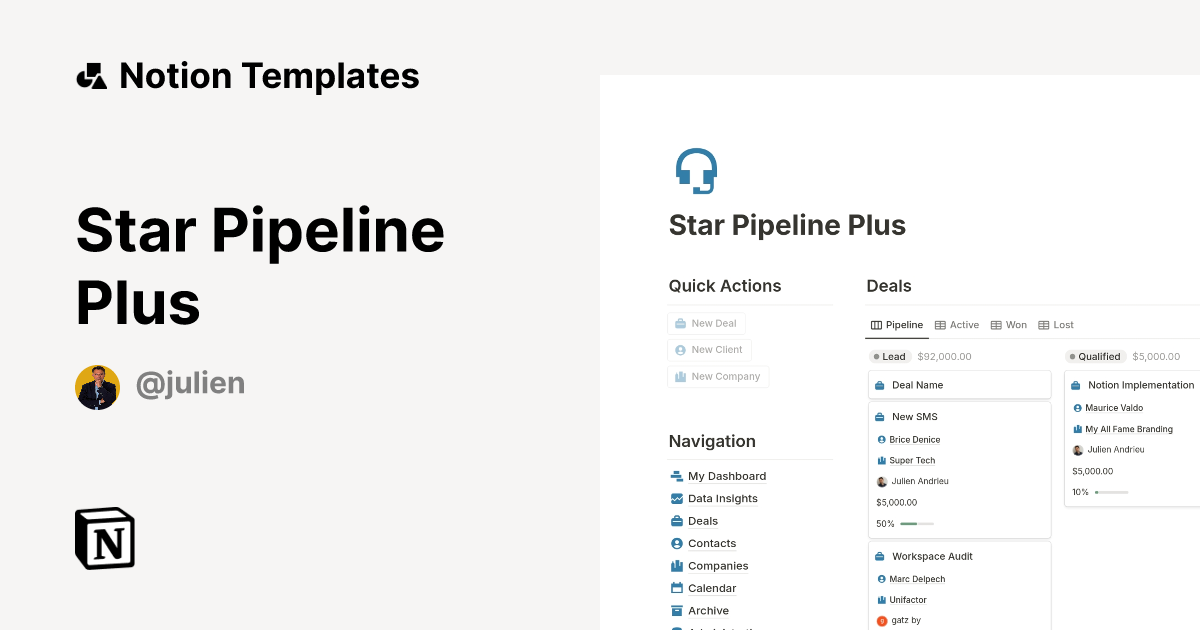The height and width of the screenshot is (630, 1200).
Task: Click the archive box icon beside Archive
Action: pyautogui.click(x=677, y=610)
